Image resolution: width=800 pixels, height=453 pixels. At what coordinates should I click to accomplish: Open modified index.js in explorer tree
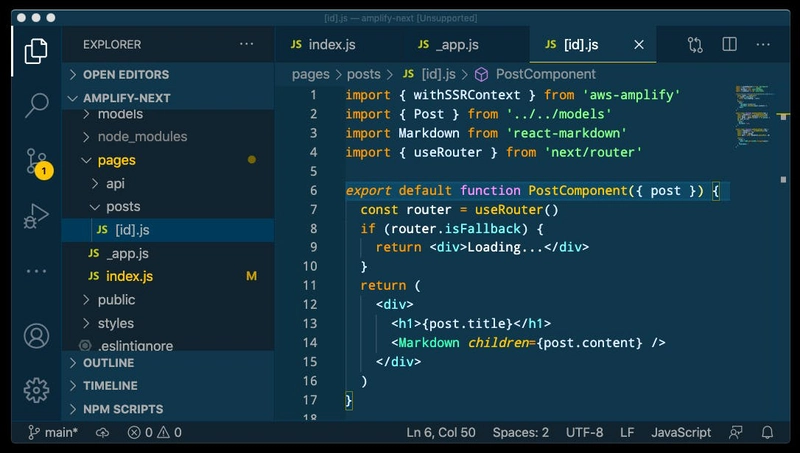(168, 276)
